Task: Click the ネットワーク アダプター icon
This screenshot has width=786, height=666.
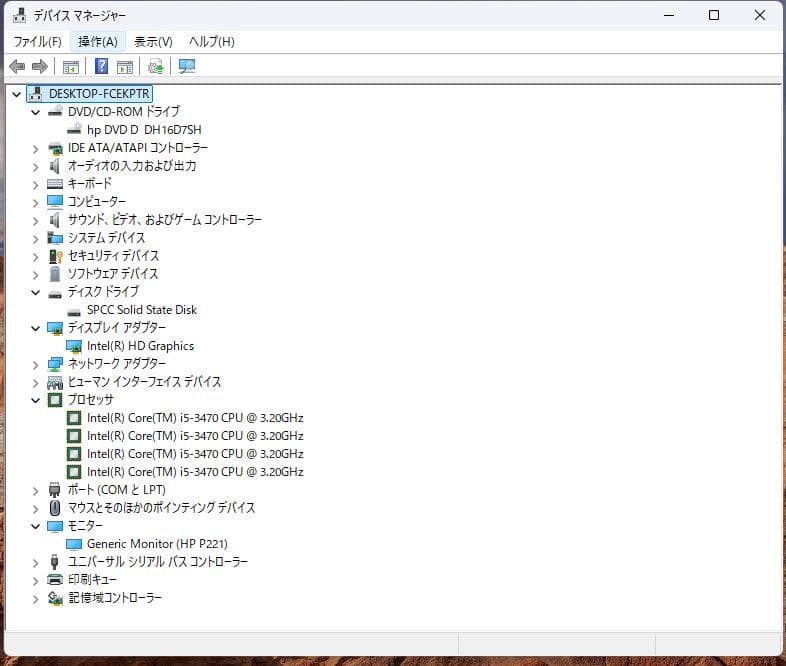Action: [x=55, y=364]
